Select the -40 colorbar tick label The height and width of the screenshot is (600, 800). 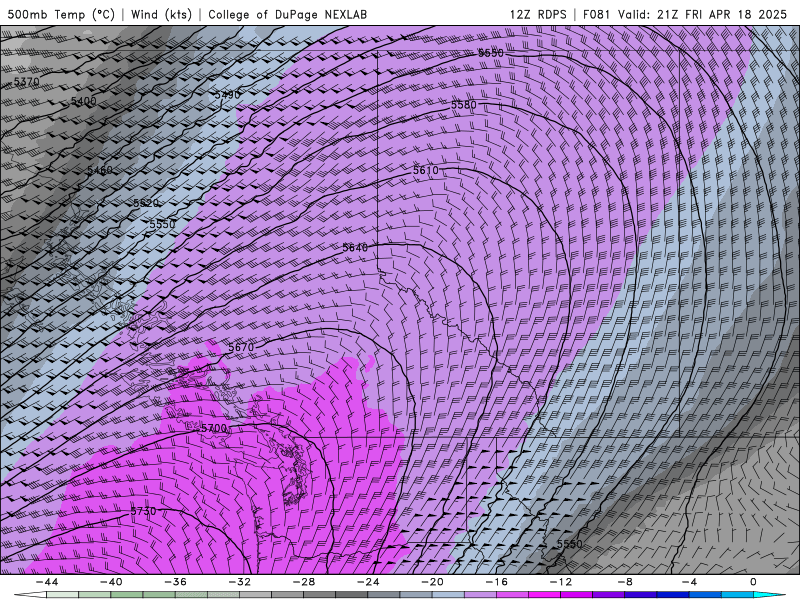tap(111, 582)
